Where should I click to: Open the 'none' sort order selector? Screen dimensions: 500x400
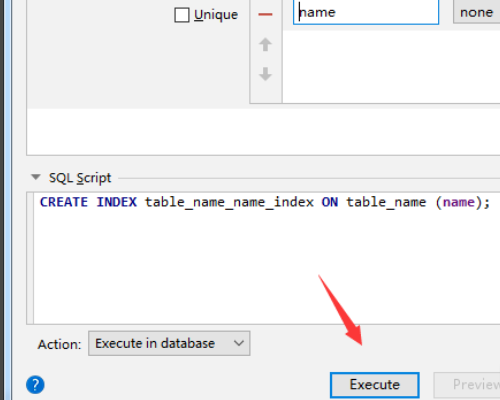[477, 12]
